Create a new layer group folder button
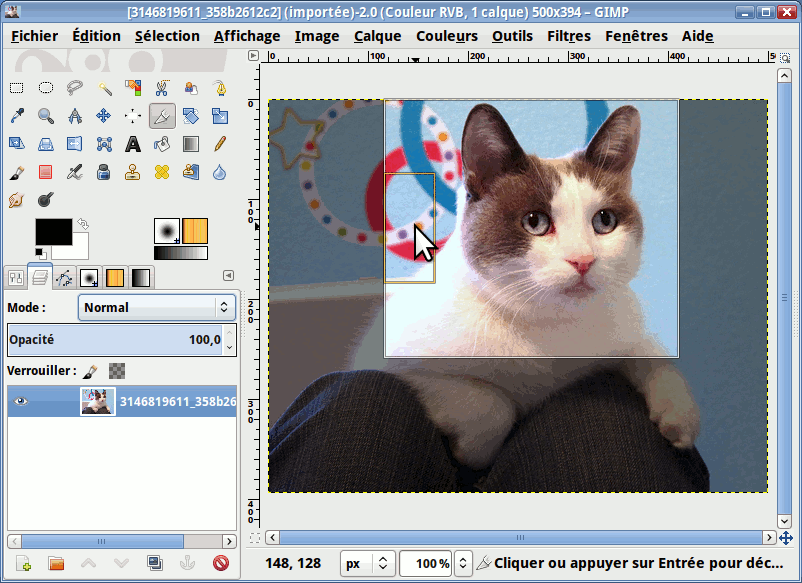 point(56,564)
